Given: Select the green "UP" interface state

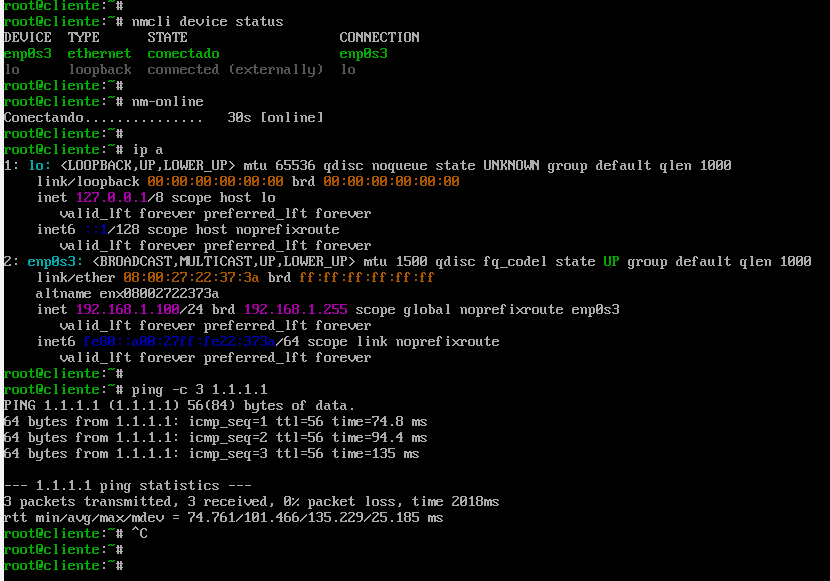Looking at the screenshot, I should tap(611, 261).
